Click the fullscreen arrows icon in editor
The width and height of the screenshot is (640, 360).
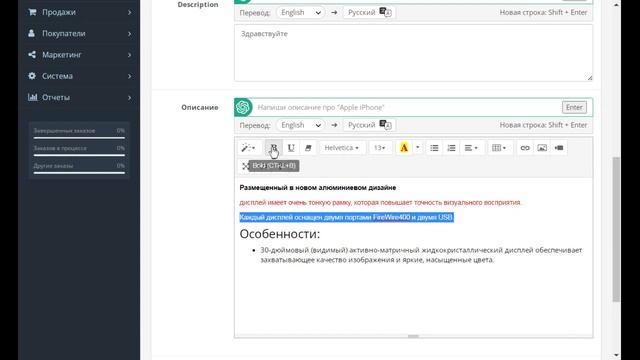[244, 166]
